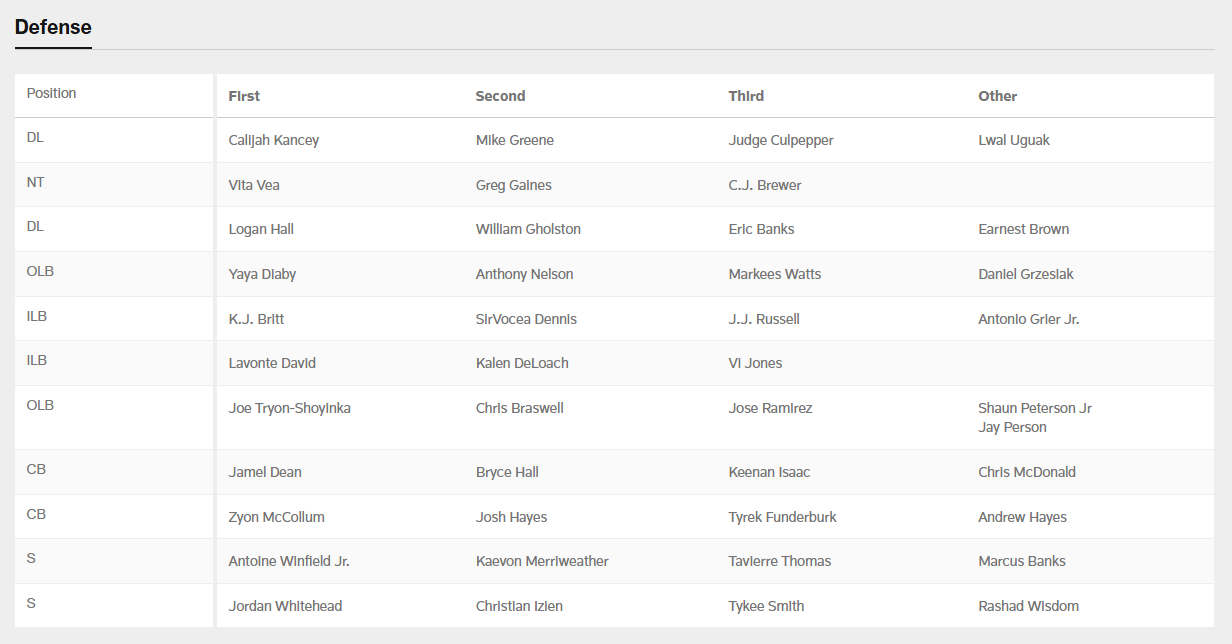Click Joe Tryon-Shoyinka in OLB row
Viewport: 1232px width, 644px height.
289,408
